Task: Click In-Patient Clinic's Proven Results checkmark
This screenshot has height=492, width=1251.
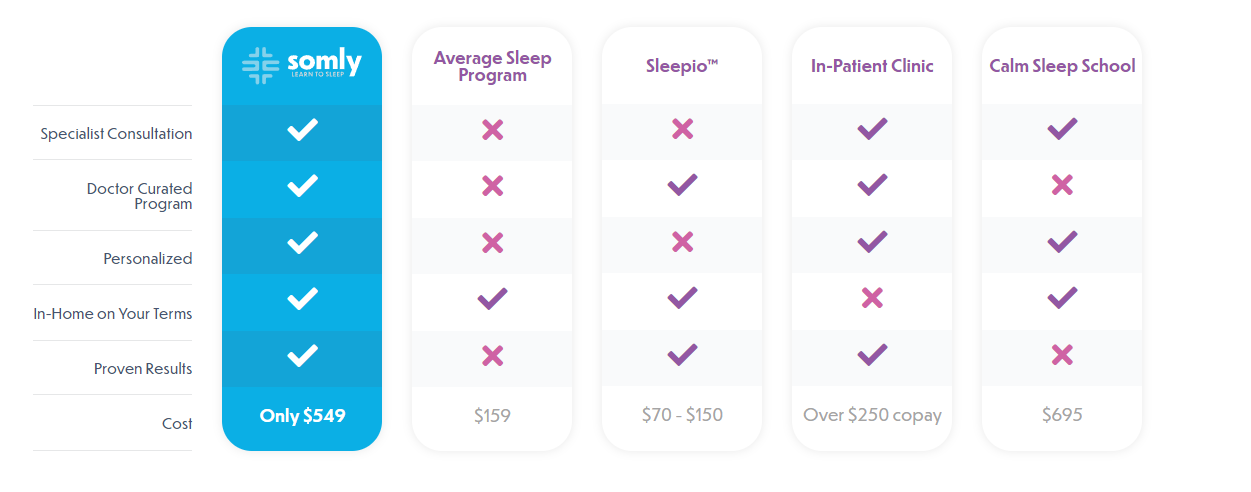Action: click(872, 355)
